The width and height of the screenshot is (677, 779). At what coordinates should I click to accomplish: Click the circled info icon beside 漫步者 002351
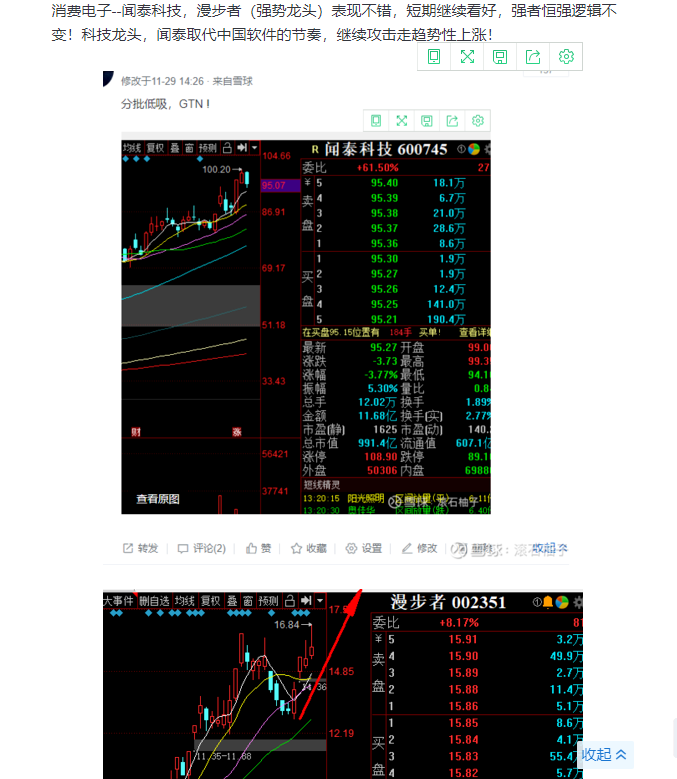[537, 602]
